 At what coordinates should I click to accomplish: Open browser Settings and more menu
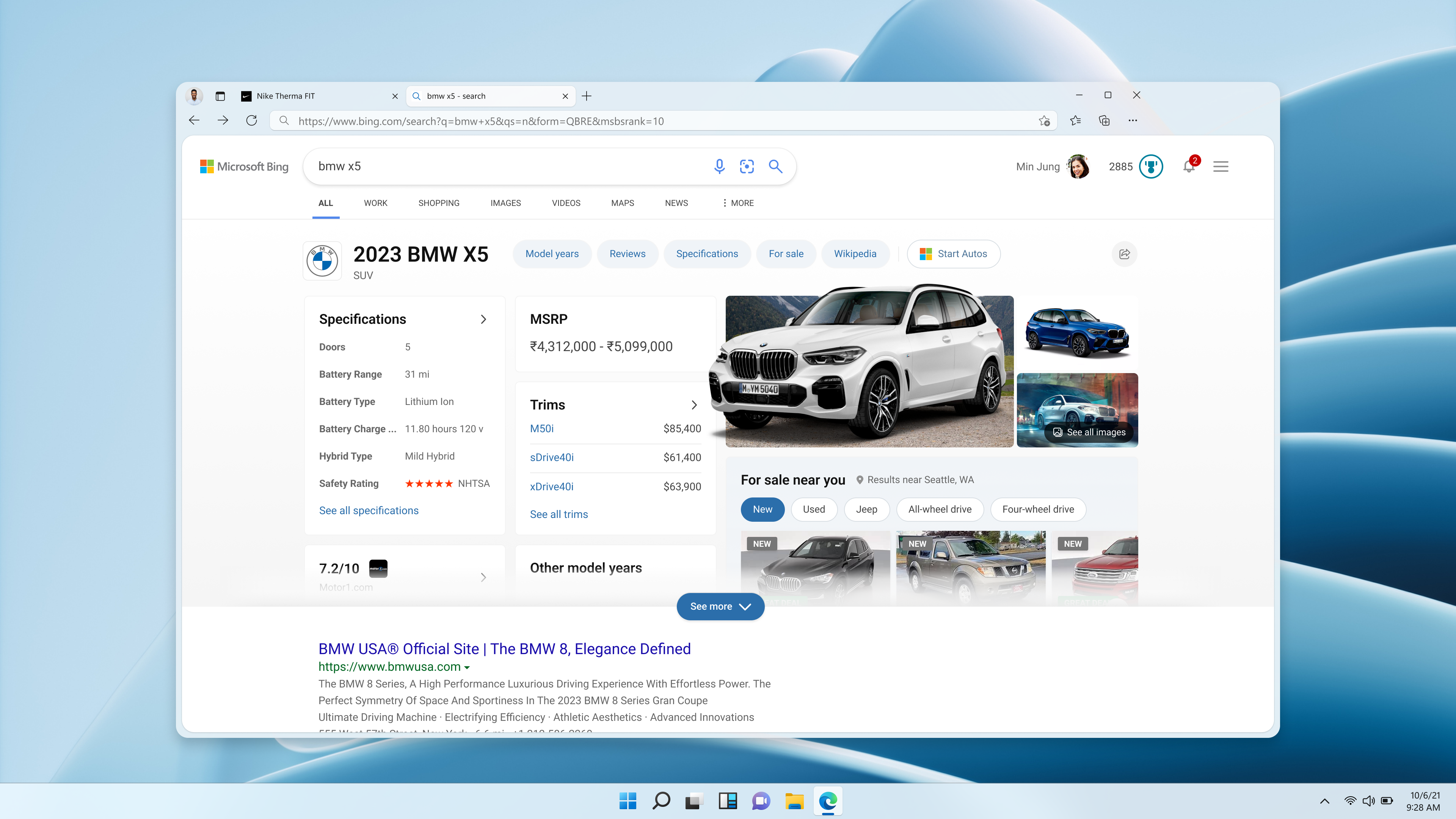pos(1133,121)
